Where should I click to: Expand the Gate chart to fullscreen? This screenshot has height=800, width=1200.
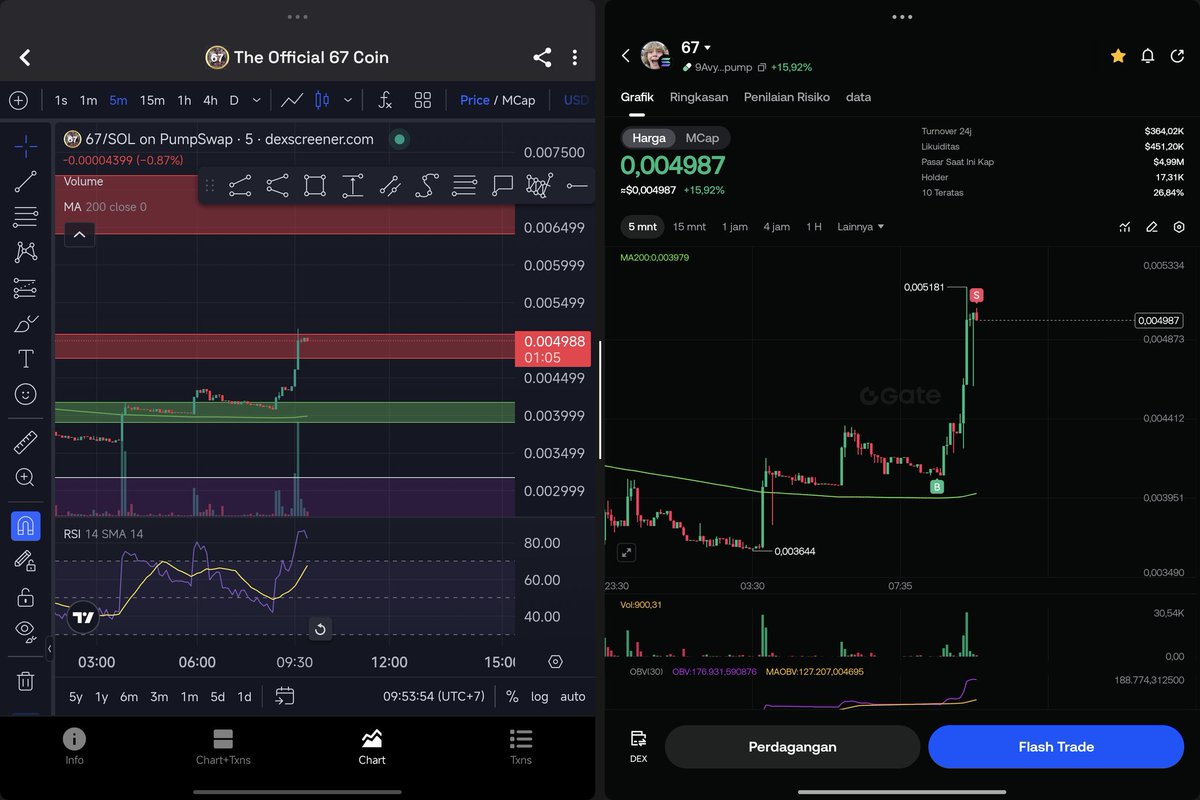[626, 552]
